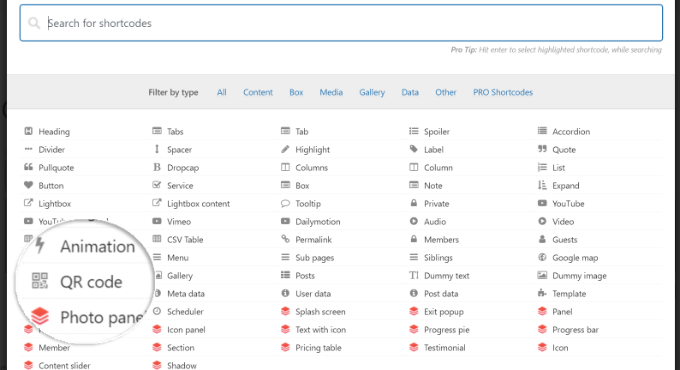Click the Heading shortcode icon
Image resolution: width=680 pixels, height=370 pixels.
tap(29, 131)
